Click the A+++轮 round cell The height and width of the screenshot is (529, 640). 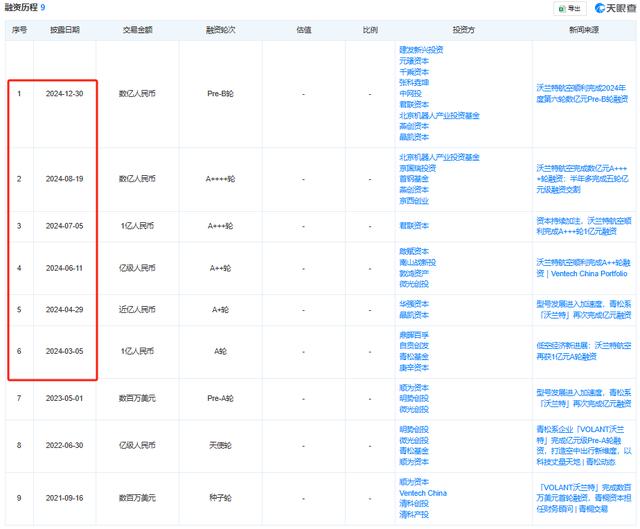click(x=220, y=226)
